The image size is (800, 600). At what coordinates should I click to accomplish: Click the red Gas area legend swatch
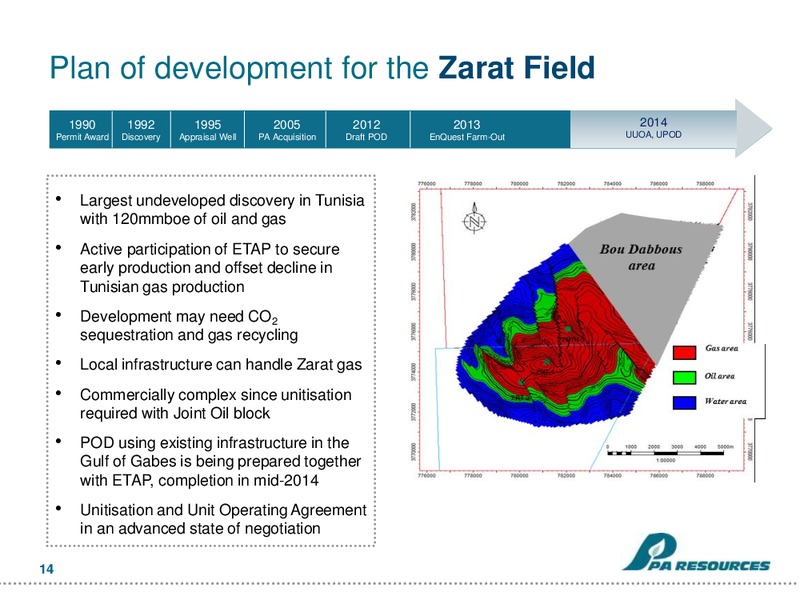click(684, 353)
